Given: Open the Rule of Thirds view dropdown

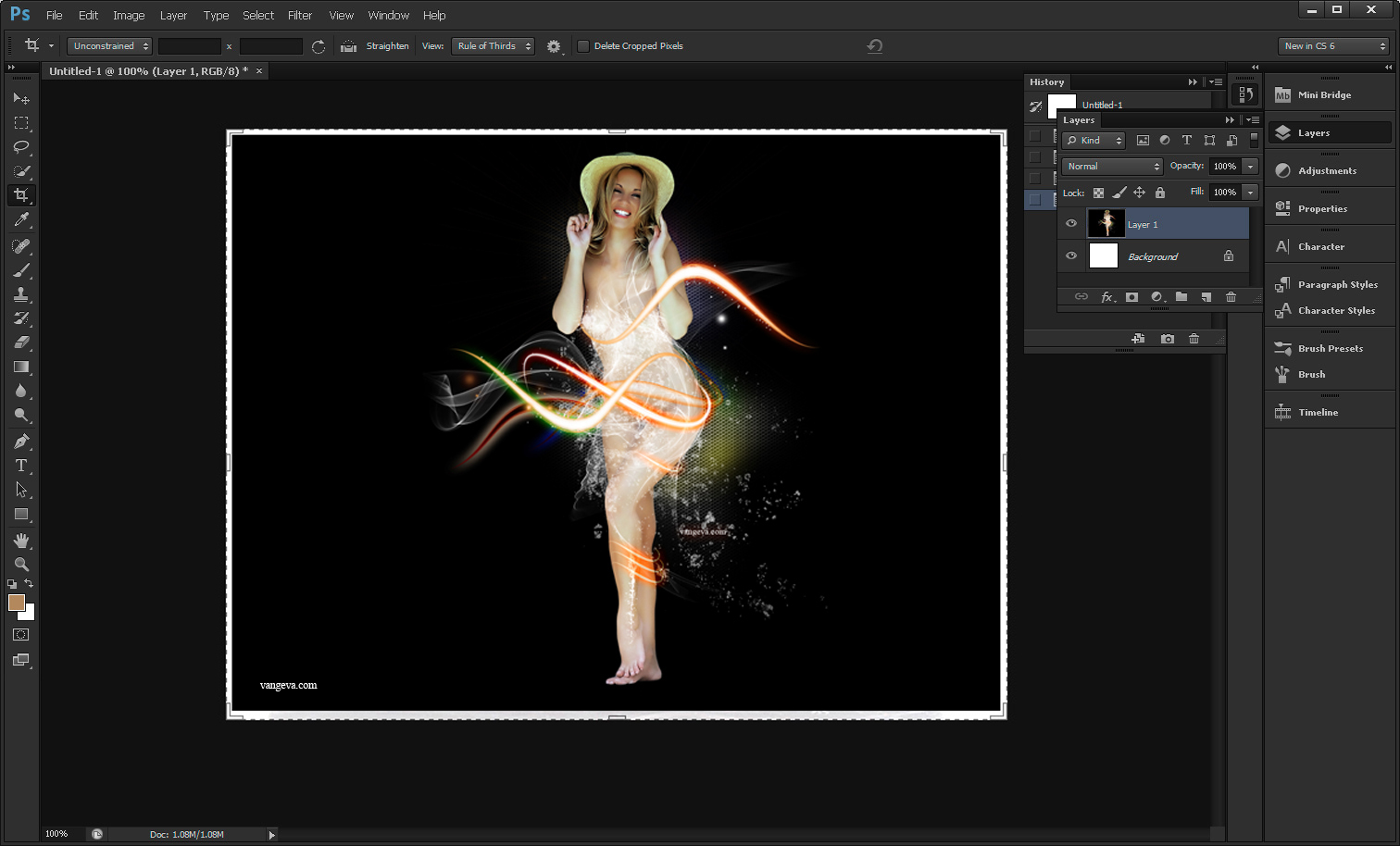Looking at the screenshot, I should 493,45.
